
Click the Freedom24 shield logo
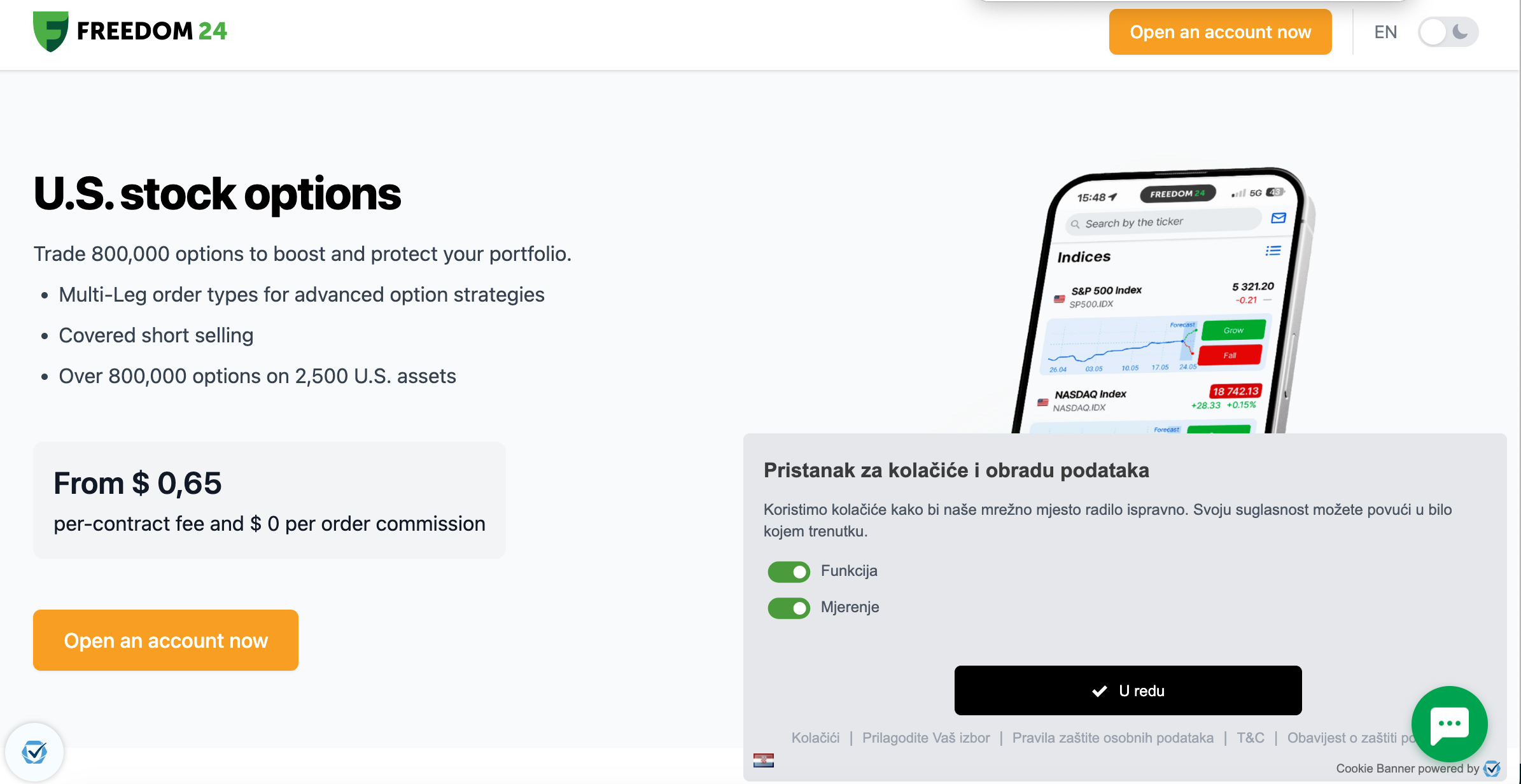click(x=51, y=31)
